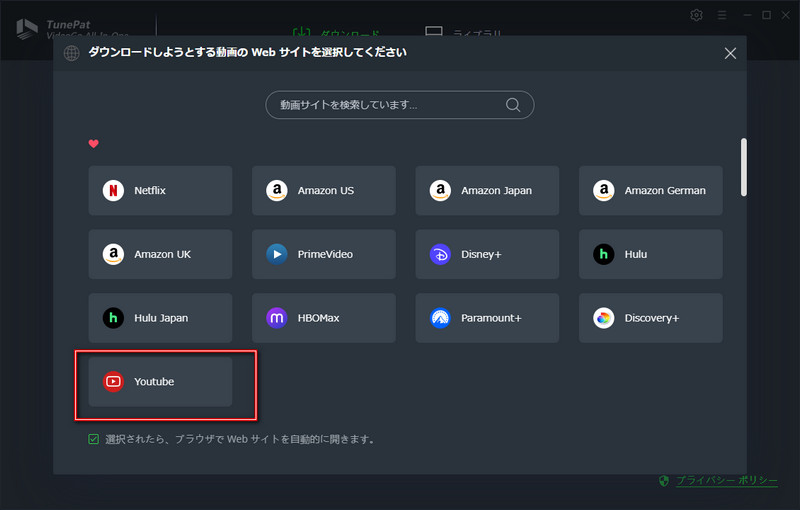Click the library tab icon behind dialog
Viewport: 800px width, 510px height.
434,31
